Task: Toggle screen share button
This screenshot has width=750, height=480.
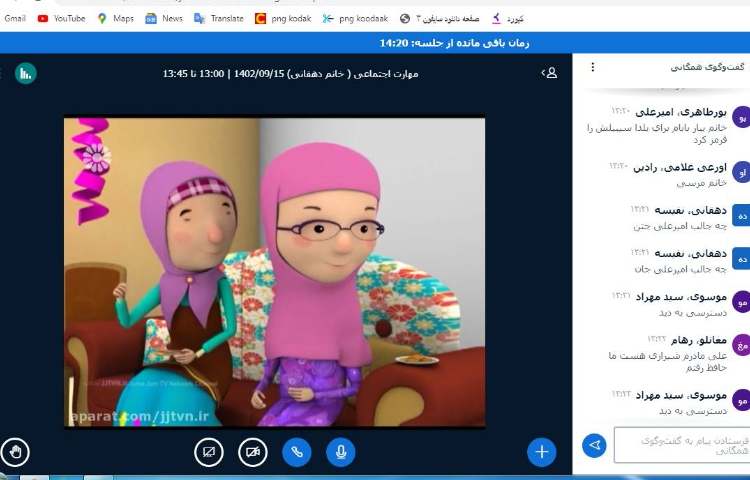Action: pos(209,452)
